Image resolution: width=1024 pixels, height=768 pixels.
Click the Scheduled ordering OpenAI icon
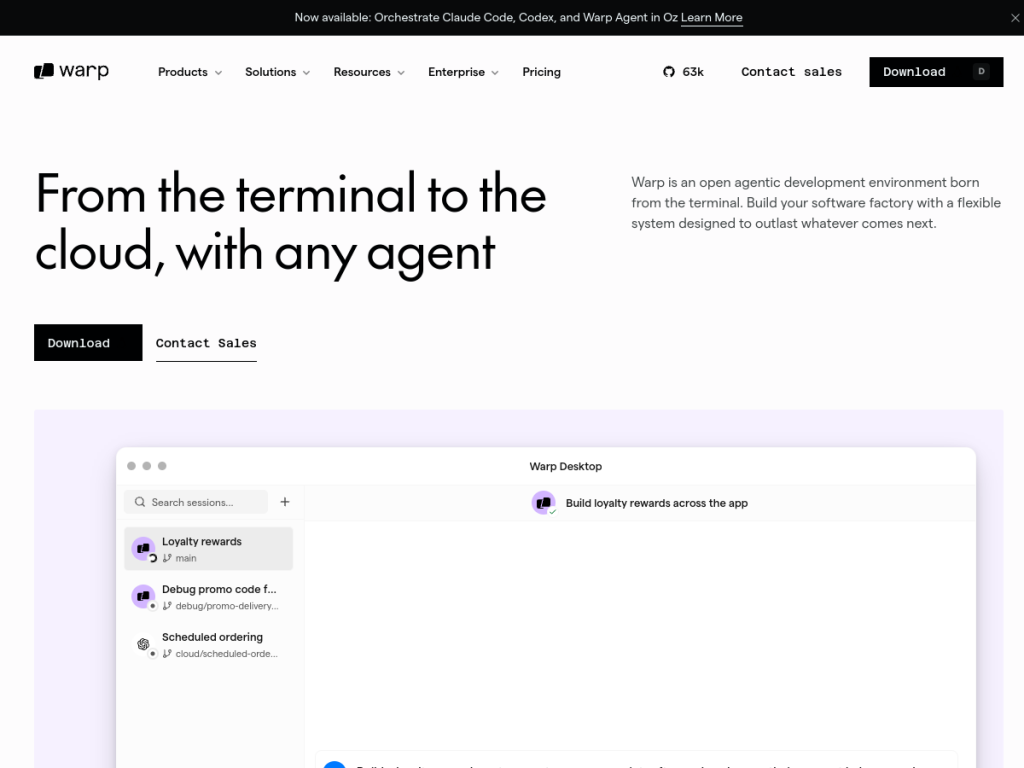pyautogui.click(x=143, y=644)
